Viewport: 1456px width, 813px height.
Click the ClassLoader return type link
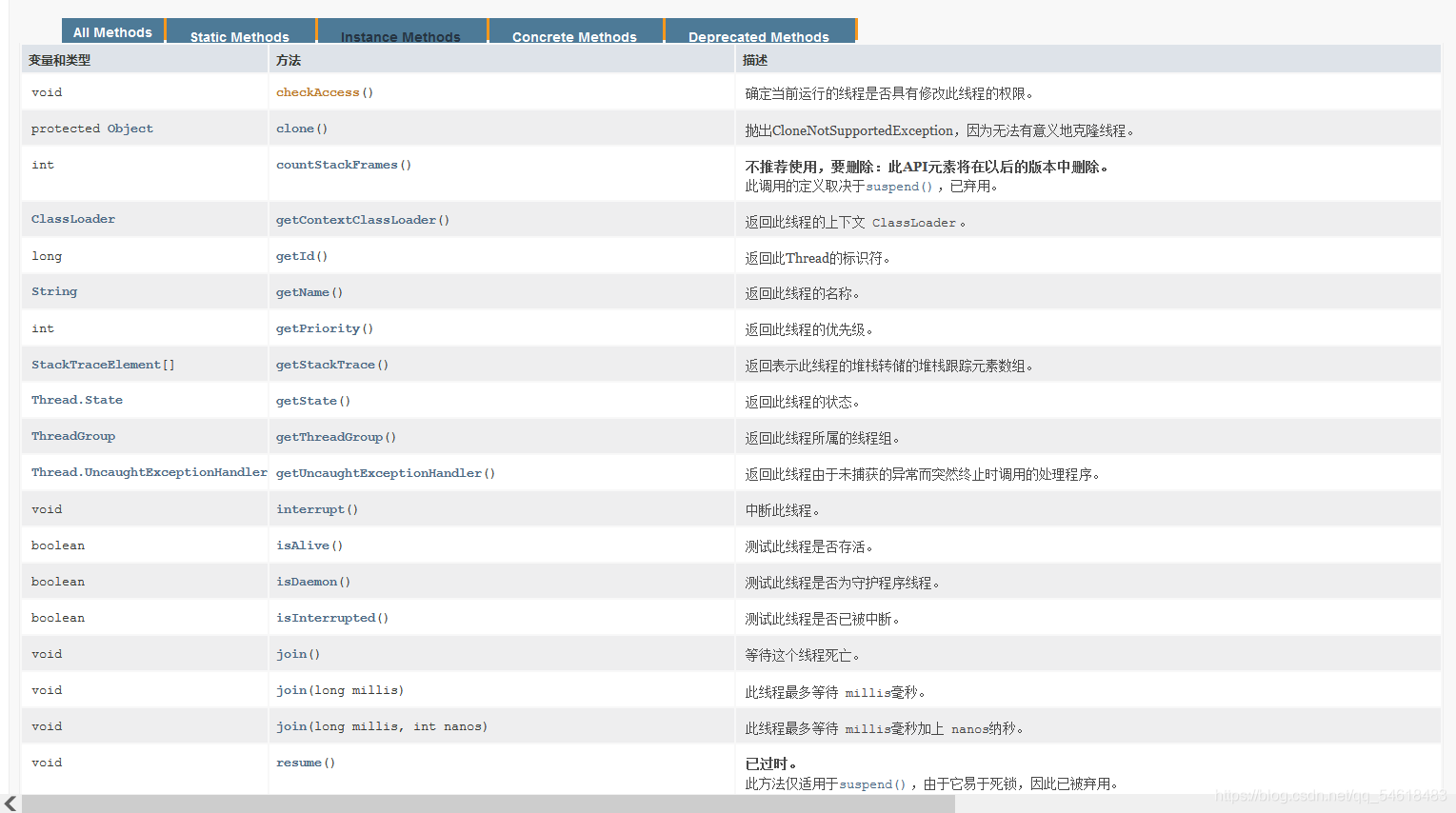tap(73, 219)
